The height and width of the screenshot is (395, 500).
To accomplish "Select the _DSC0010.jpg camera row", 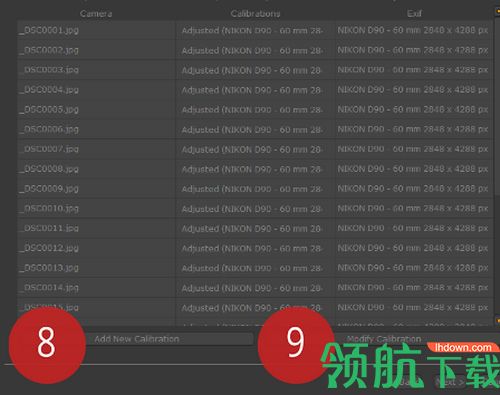I will click(96, 208).
